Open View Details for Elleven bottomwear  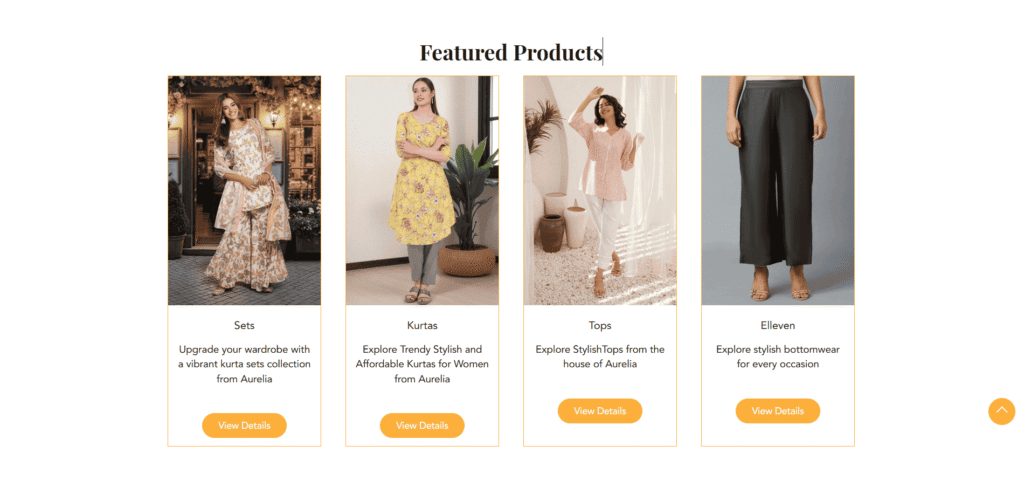click(778, 411)
